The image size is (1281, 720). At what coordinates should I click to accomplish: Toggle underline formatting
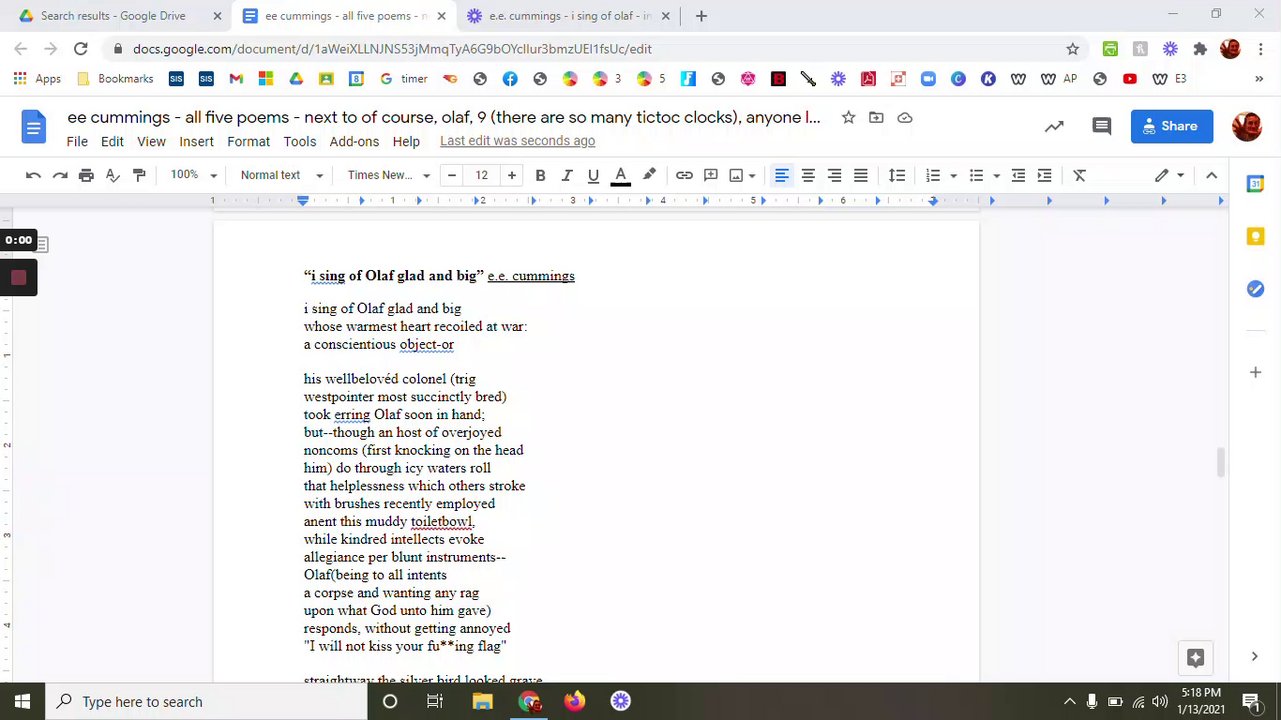593,175
